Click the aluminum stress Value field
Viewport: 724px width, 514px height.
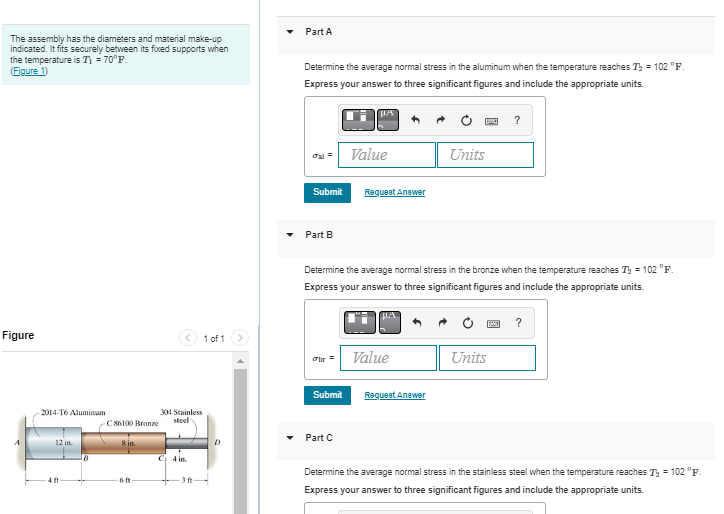[x=387, y=155]
